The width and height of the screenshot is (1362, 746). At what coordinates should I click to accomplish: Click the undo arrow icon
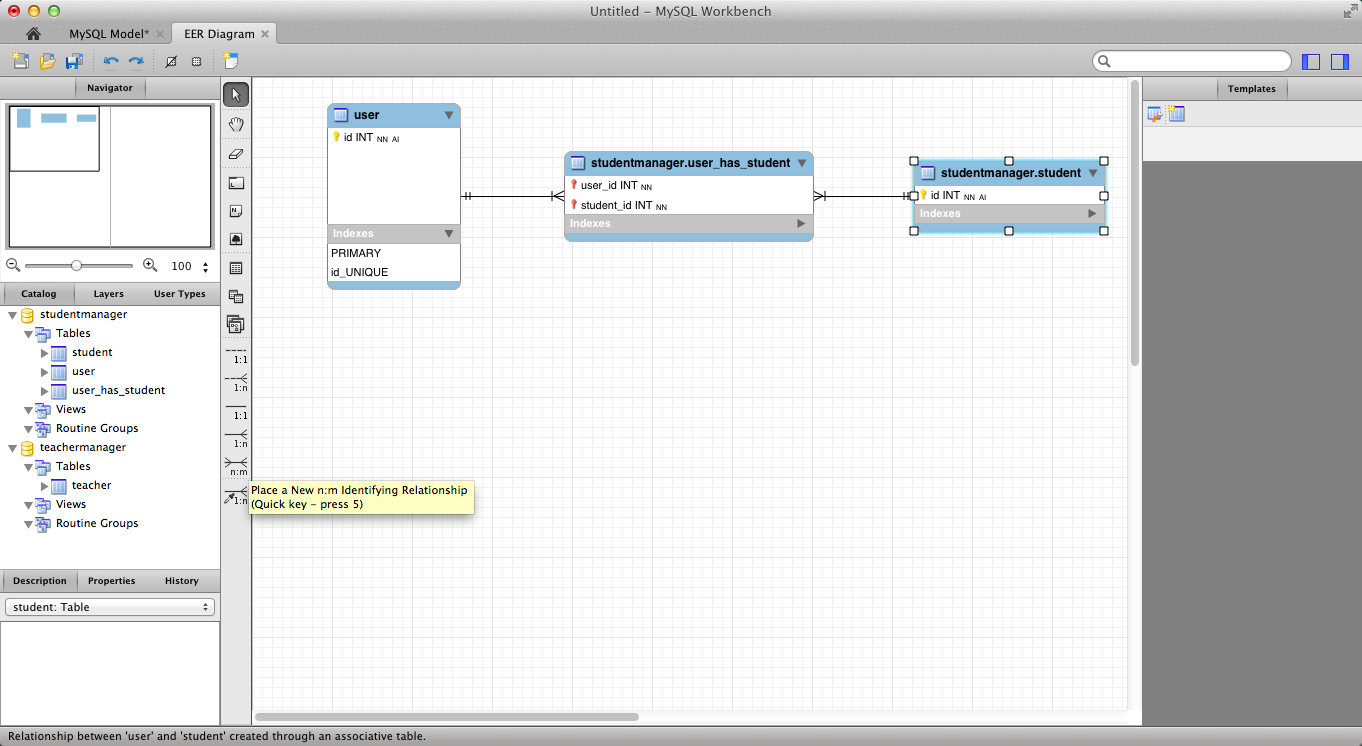111,61
